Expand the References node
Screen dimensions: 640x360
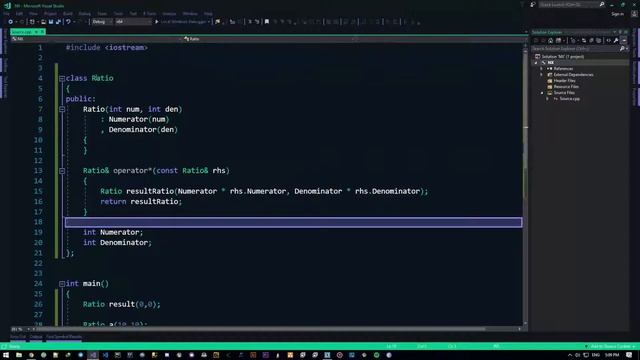542,69
